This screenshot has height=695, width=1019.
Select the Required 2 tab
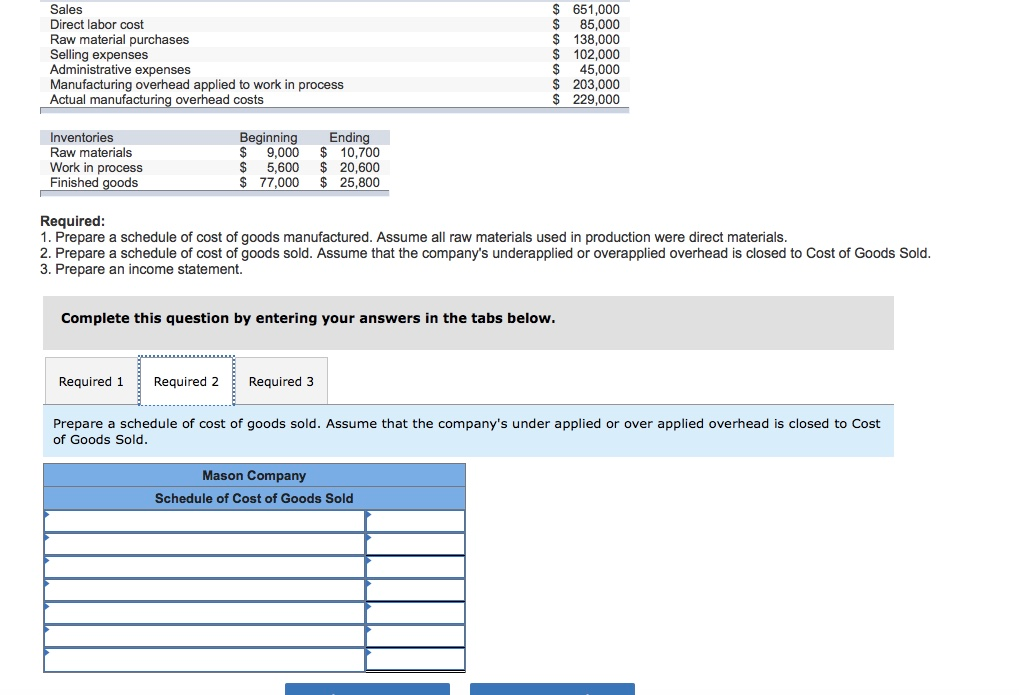(187, 381)
